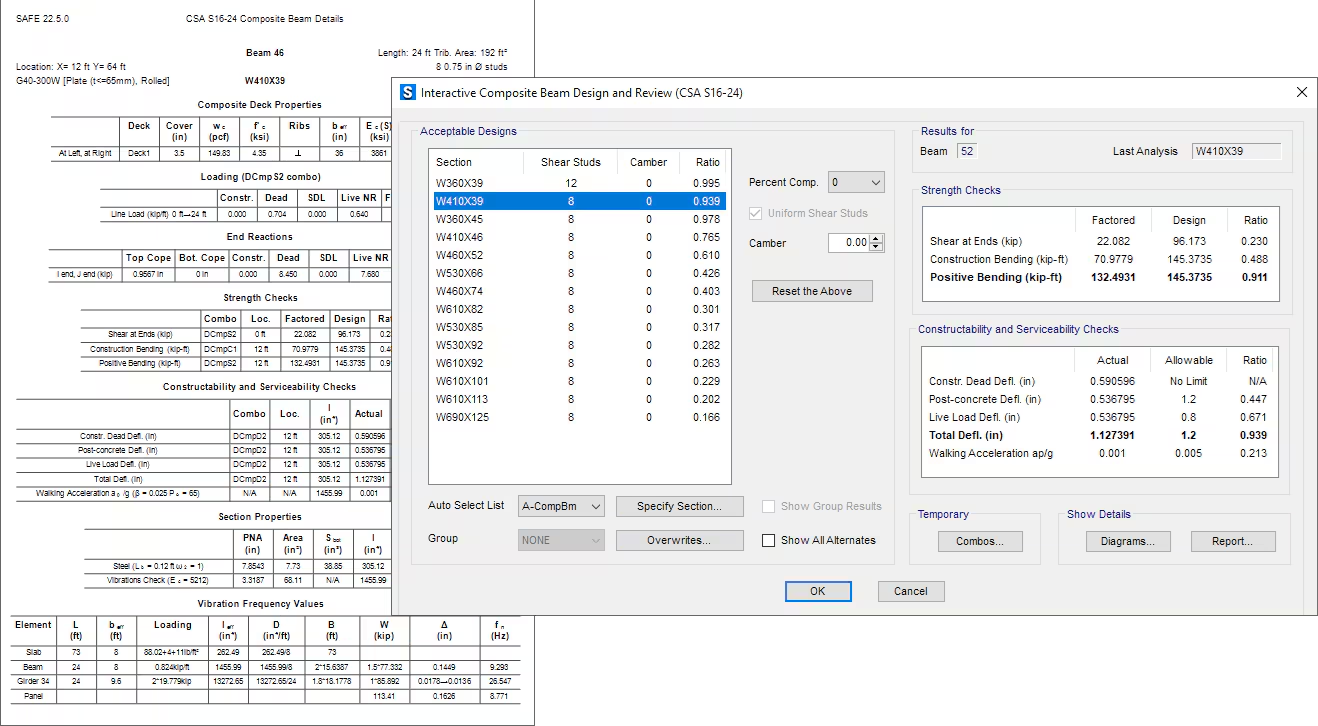Open the Overwrites dialog
The width and height of the screenshot is (1318, 726).
coord(679,540)
